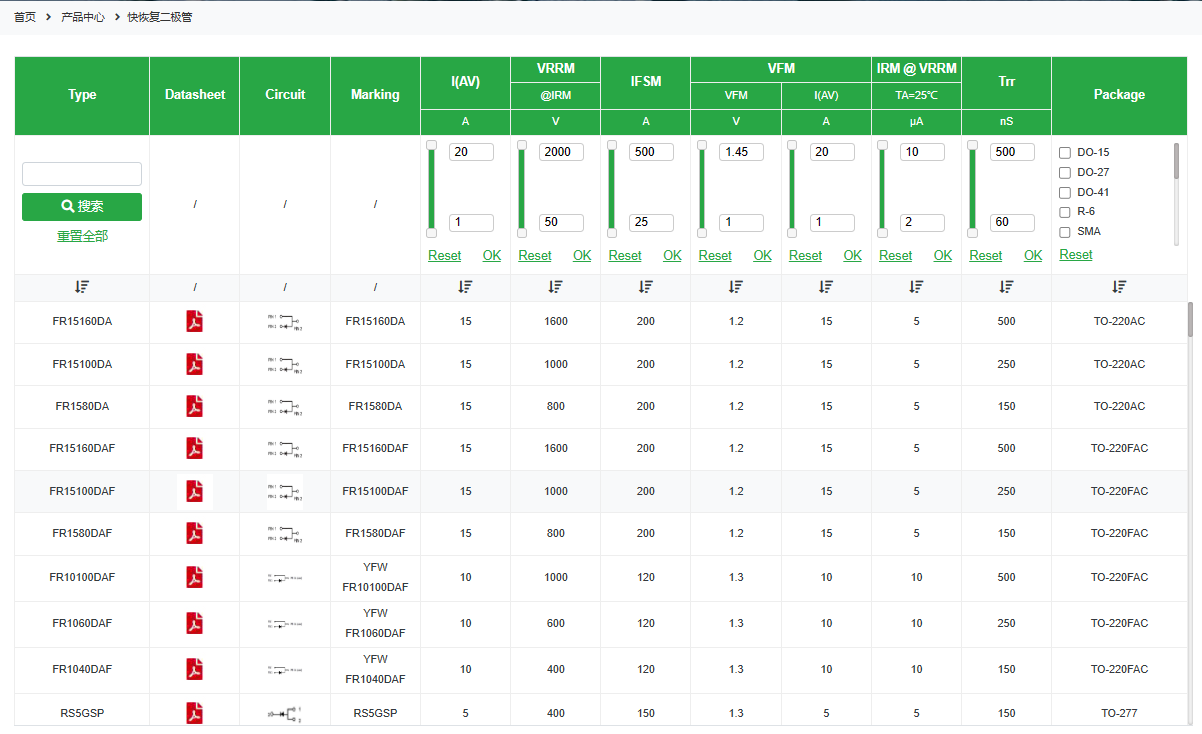Viewport: 1202px width, 734px height.
Task: Sort by Package column order
Action: (x=1118, y=287)
